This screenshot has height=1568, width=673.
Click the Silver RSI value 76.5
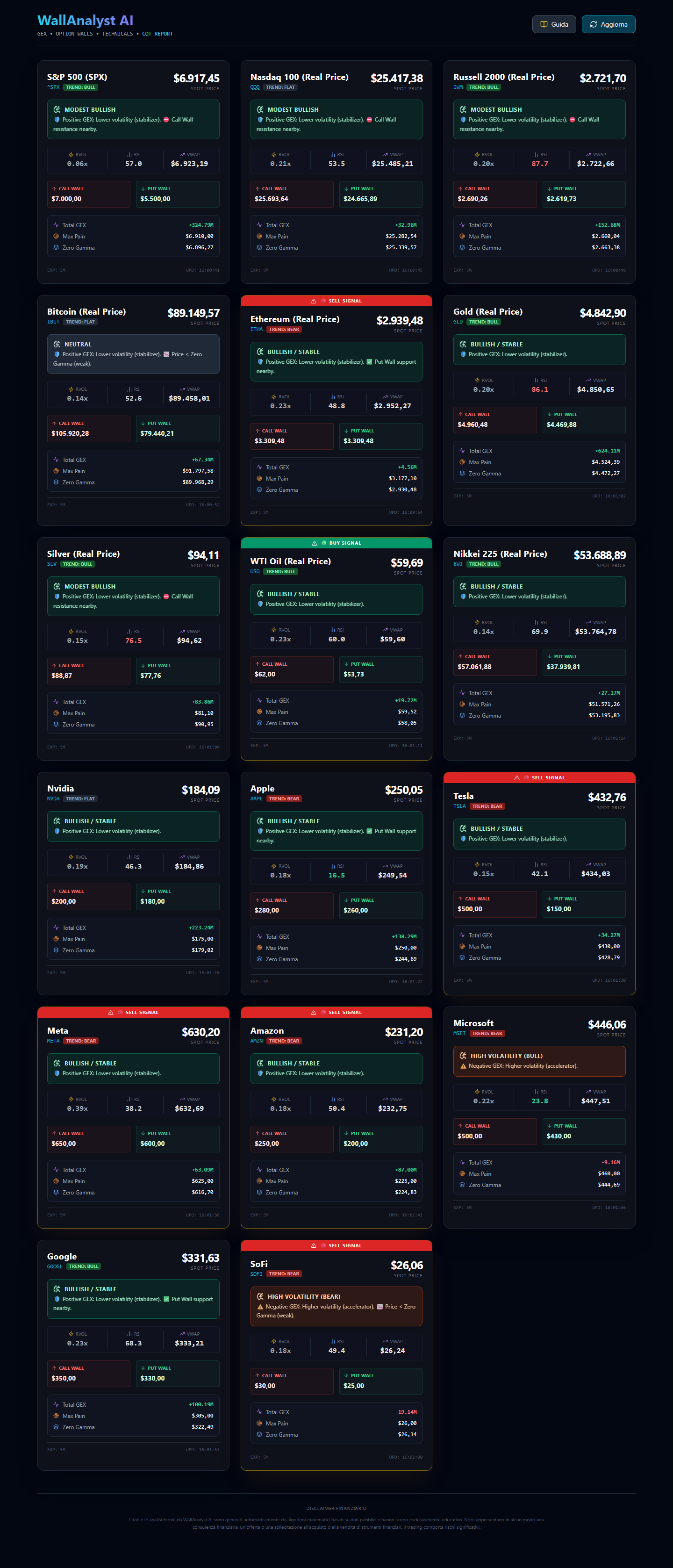[133, 640]
